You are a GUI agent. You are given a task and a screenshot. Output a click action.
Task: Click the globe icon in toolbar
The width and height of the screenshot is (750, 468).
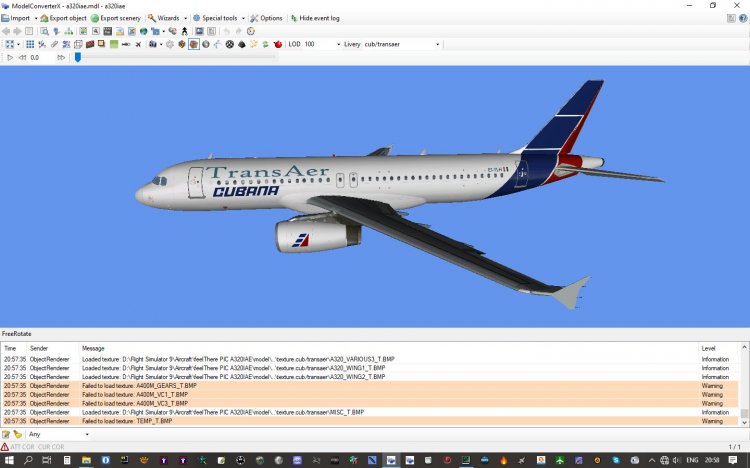[143, 31]
